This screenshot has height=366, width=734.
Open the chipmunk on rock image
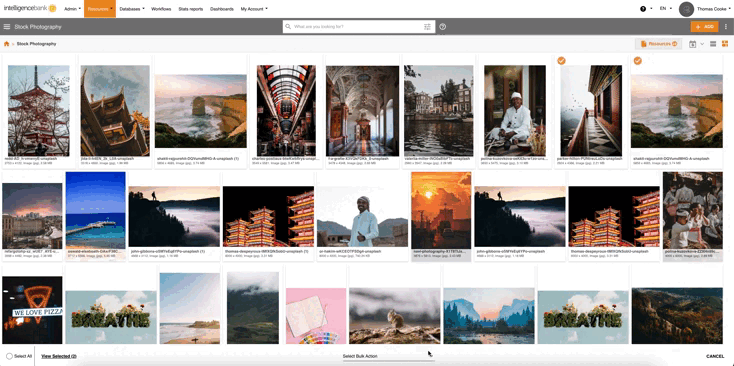(x=395, y=316)
